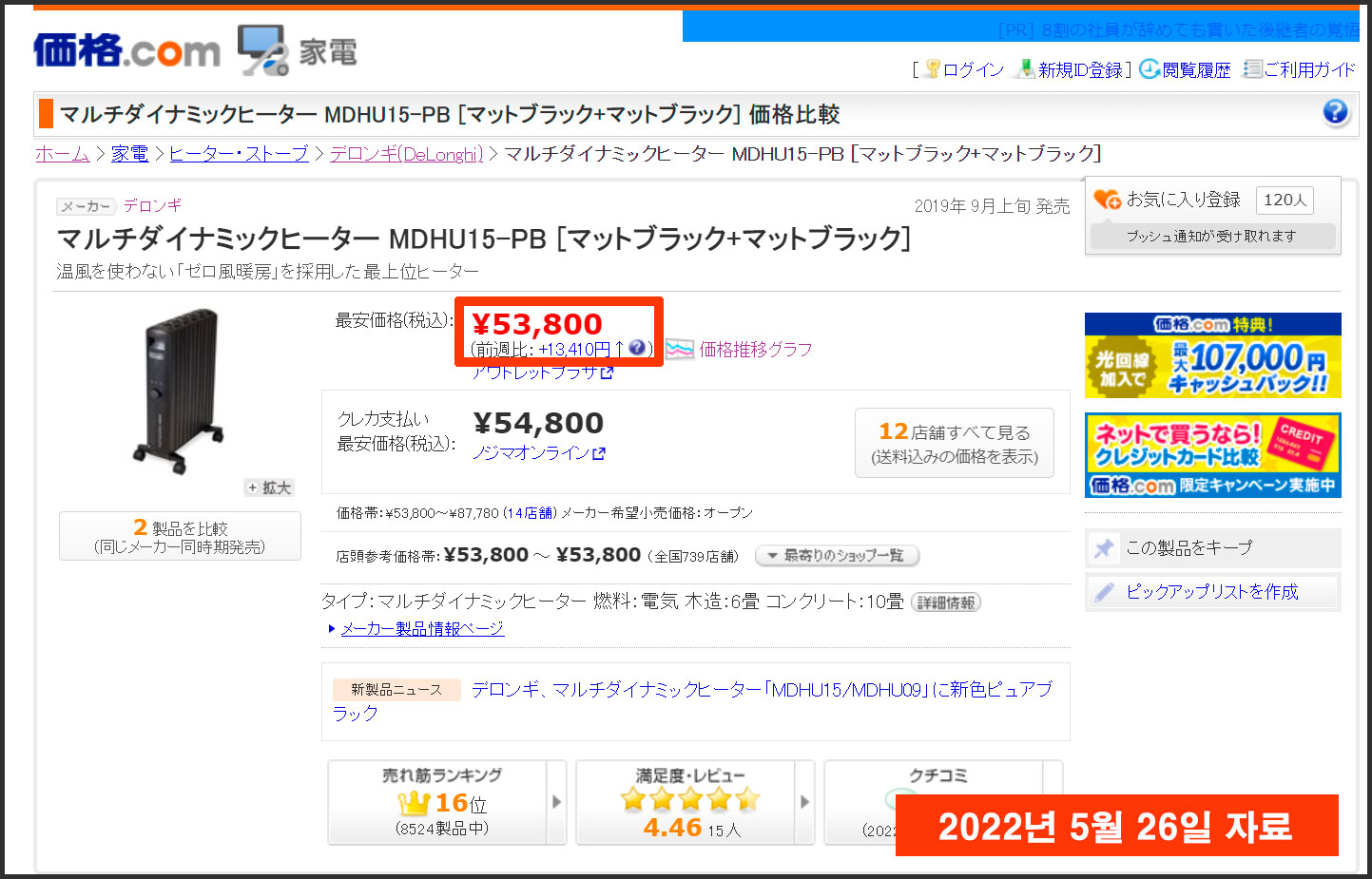The image size is (1372, 879).
Task: Click the 家電 category computer icon
Action: [x=262, y=50]
